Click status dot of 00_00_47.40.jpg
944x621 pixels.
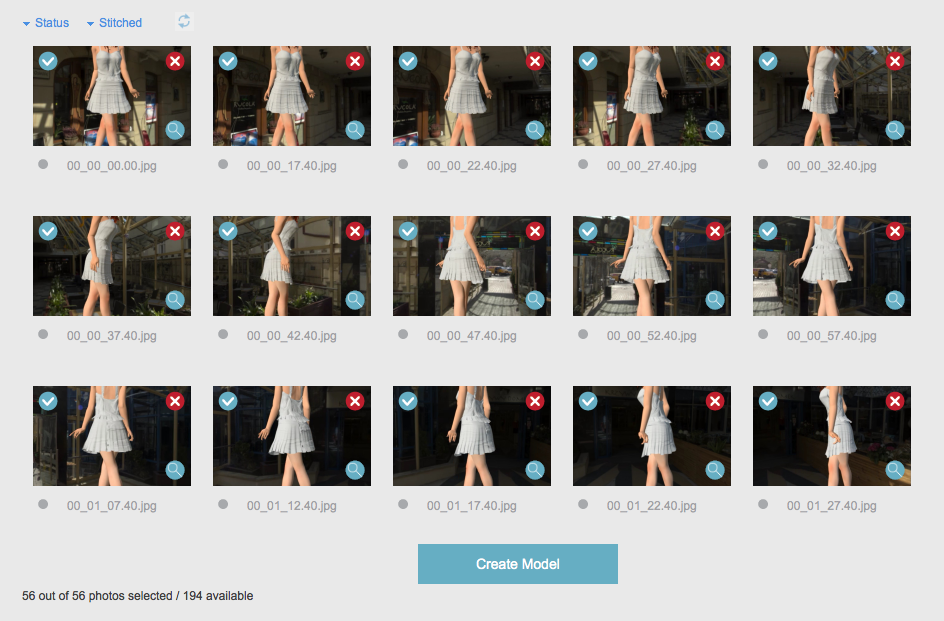coord(403,334)
